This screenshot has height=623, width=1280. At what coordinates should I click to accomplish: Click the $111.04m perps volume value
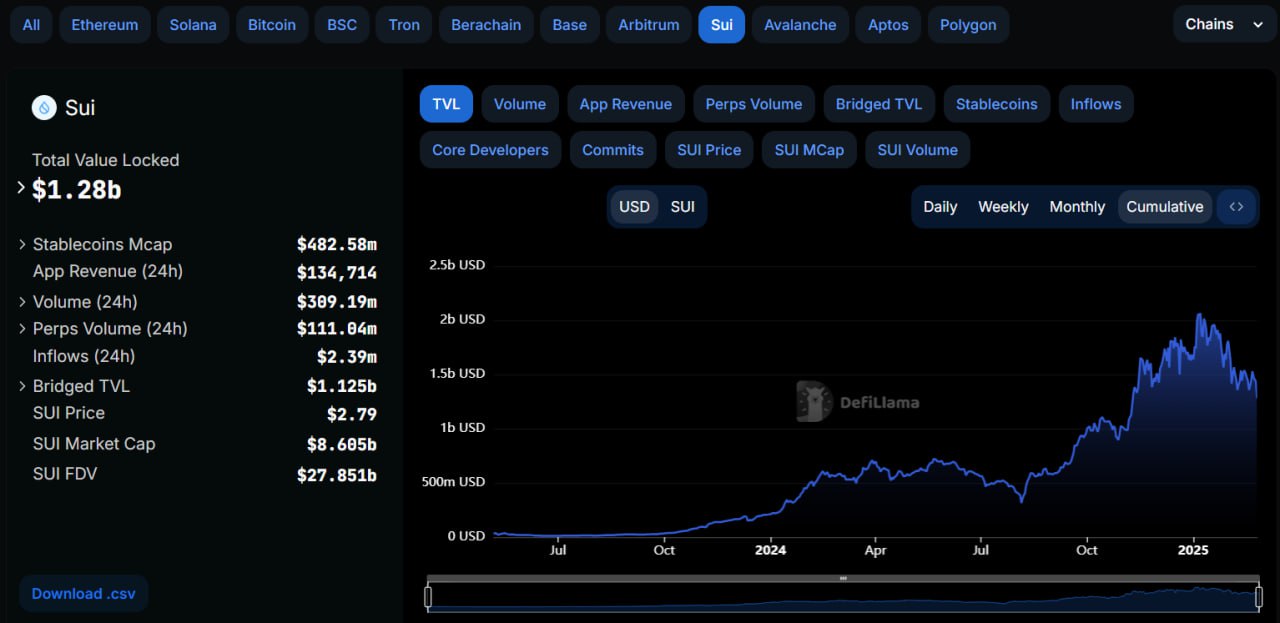pos(337,328)
